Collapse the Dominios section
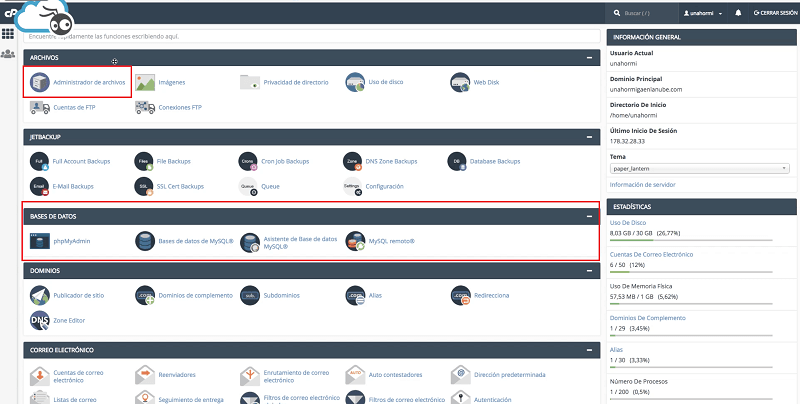 tap(589, 271)
